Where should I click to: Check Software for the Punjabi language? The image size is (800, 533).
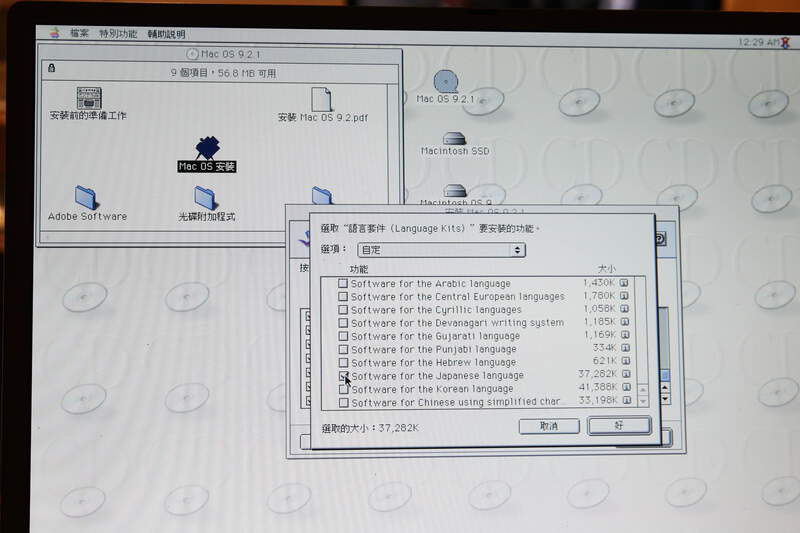343,349
